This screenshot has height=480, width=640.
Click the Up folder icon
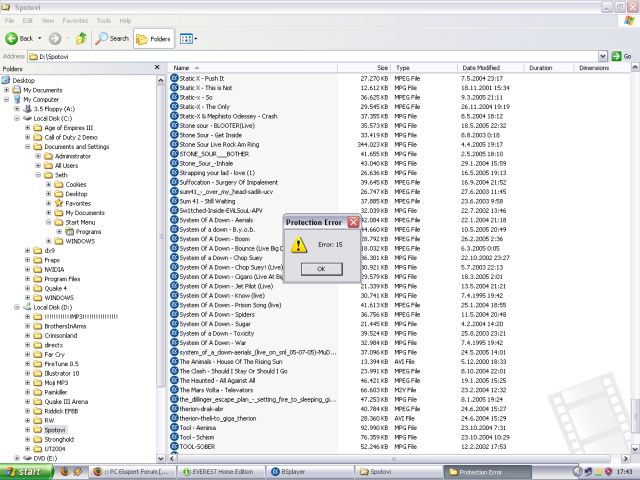[80, 38]
